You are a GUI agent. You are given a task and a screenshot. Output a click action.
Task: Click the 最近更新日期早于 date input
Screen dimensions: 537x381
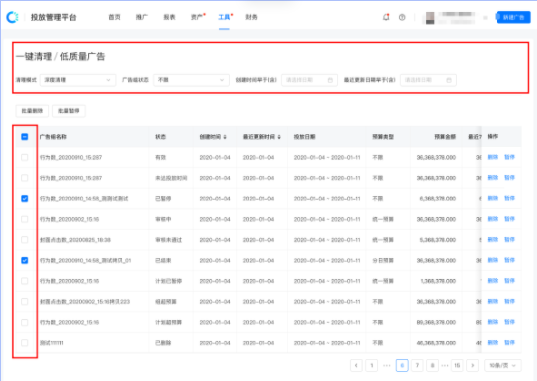[428, 80]
